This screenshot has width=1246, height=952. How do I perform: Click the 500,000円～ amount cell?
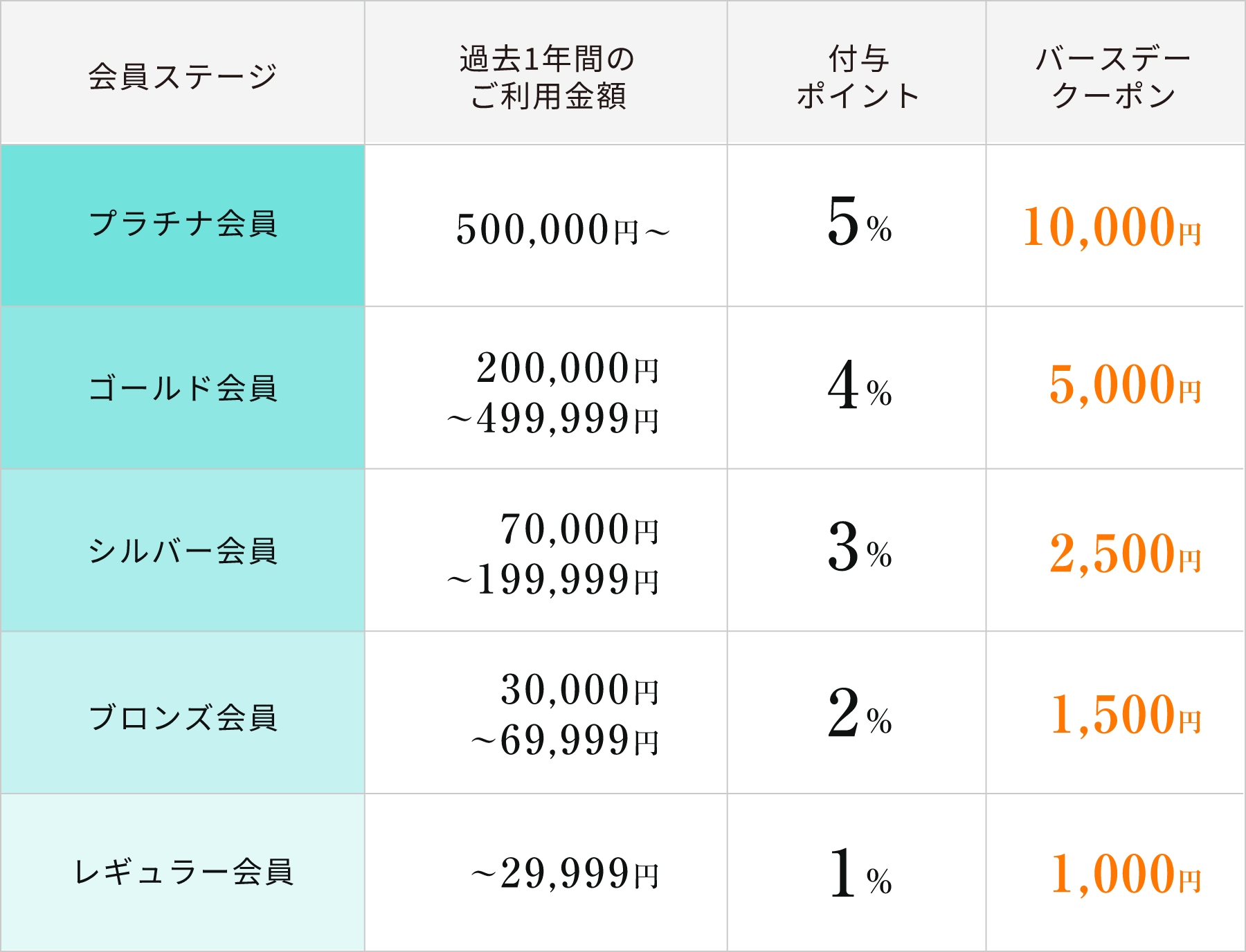point(561,229)
